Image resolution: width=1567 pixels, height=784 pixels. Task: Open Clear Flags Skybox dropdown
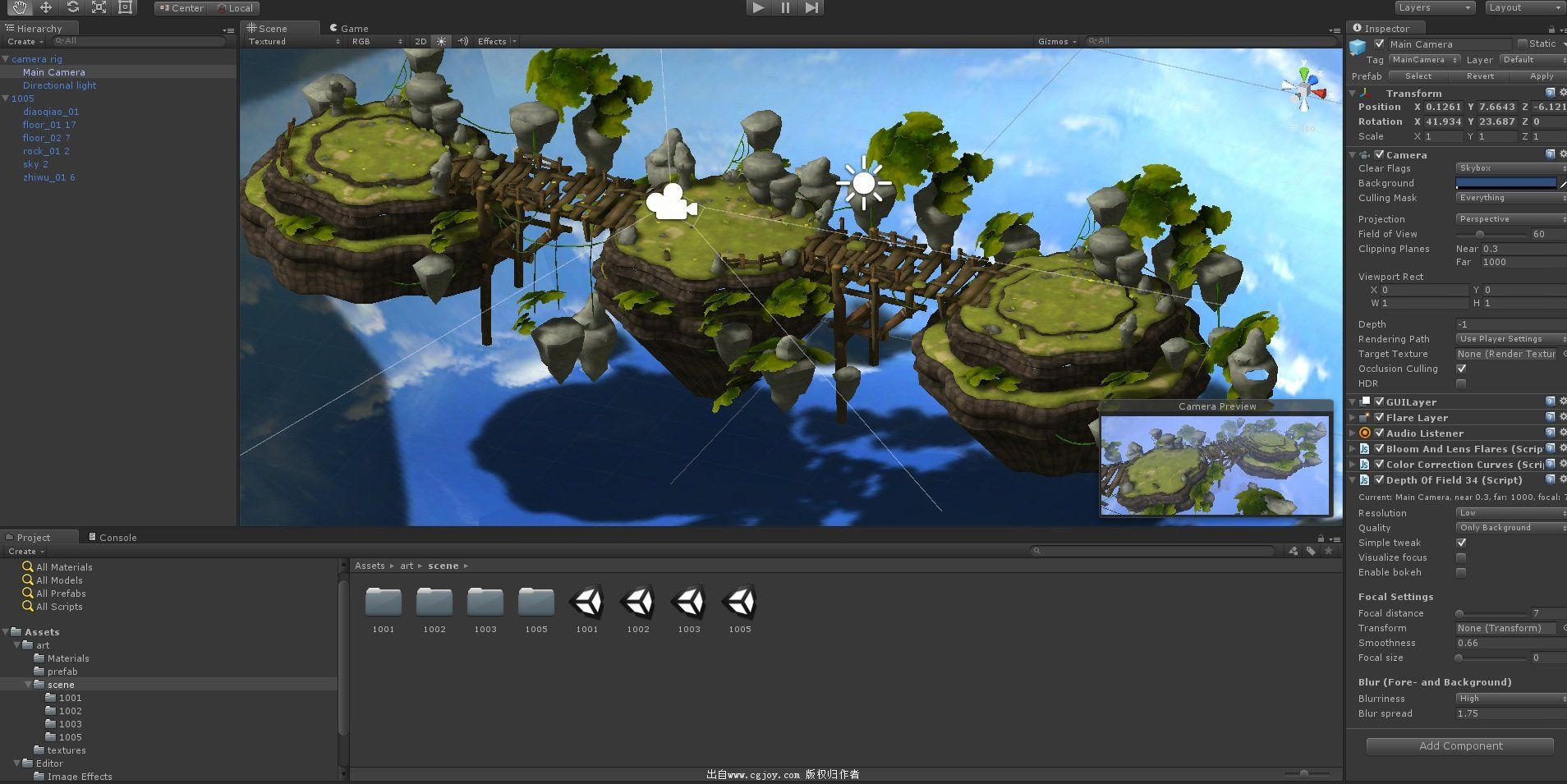(x=1510, y=168)
